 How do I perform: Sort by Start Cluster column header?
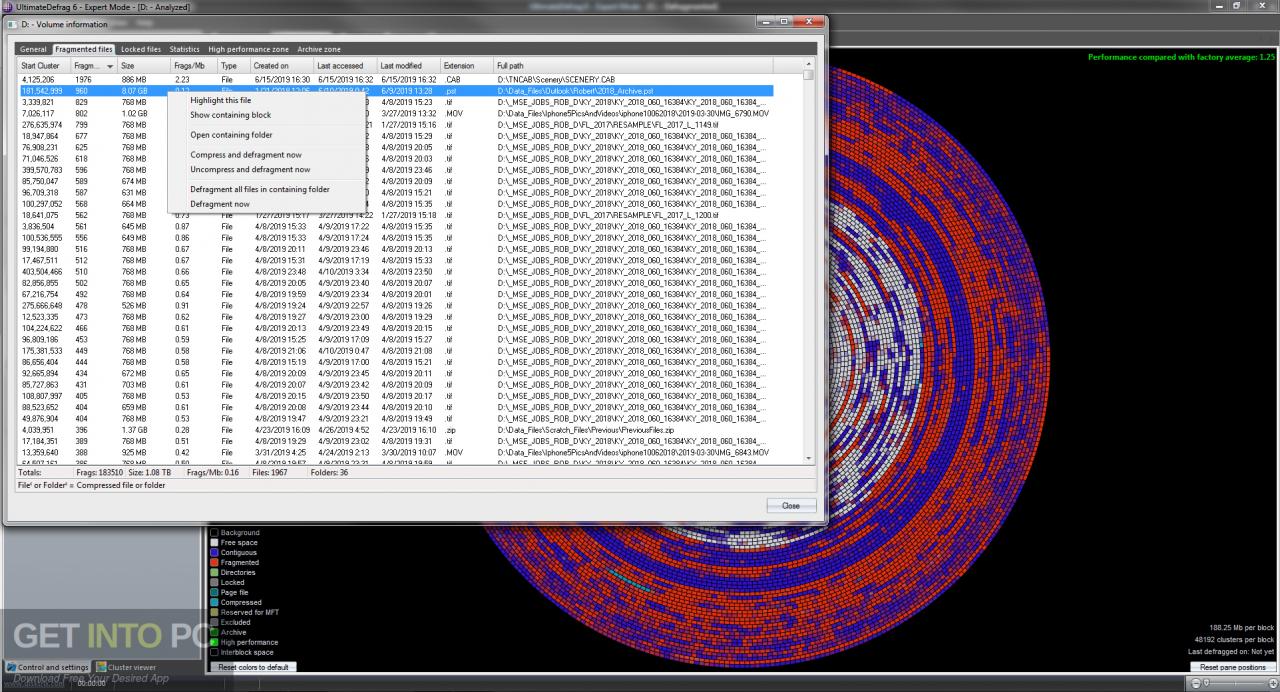44,66
